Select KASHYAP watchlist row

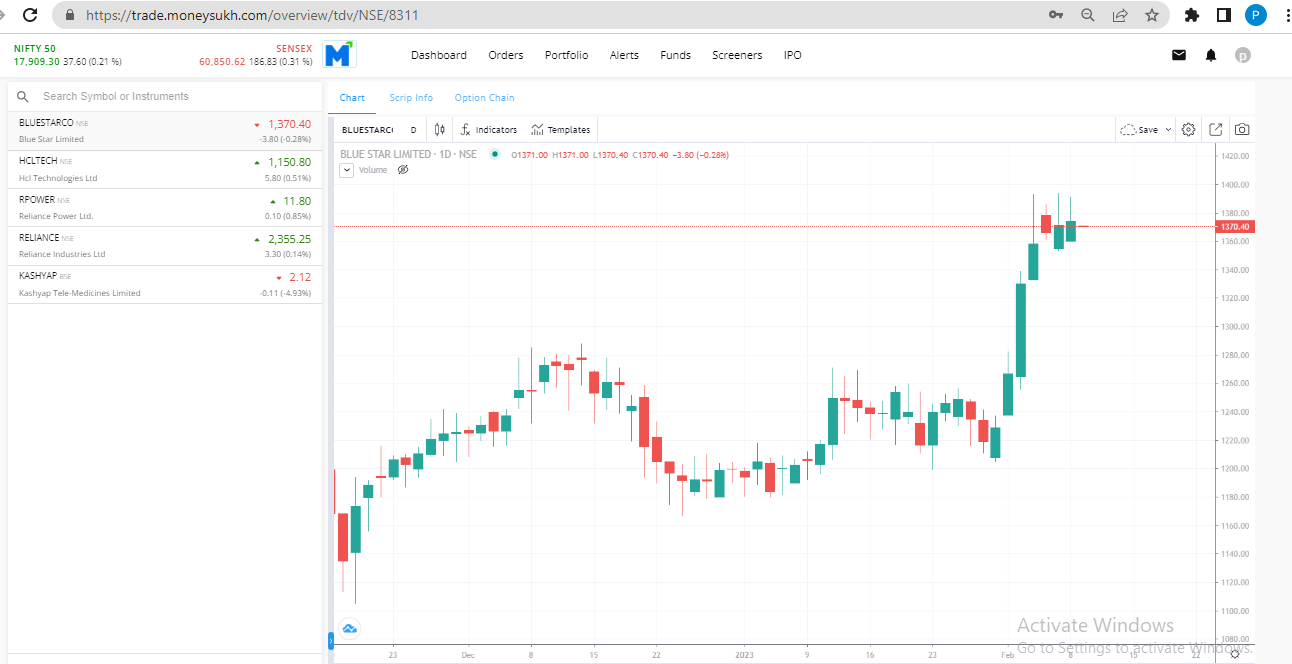(165, 284)
